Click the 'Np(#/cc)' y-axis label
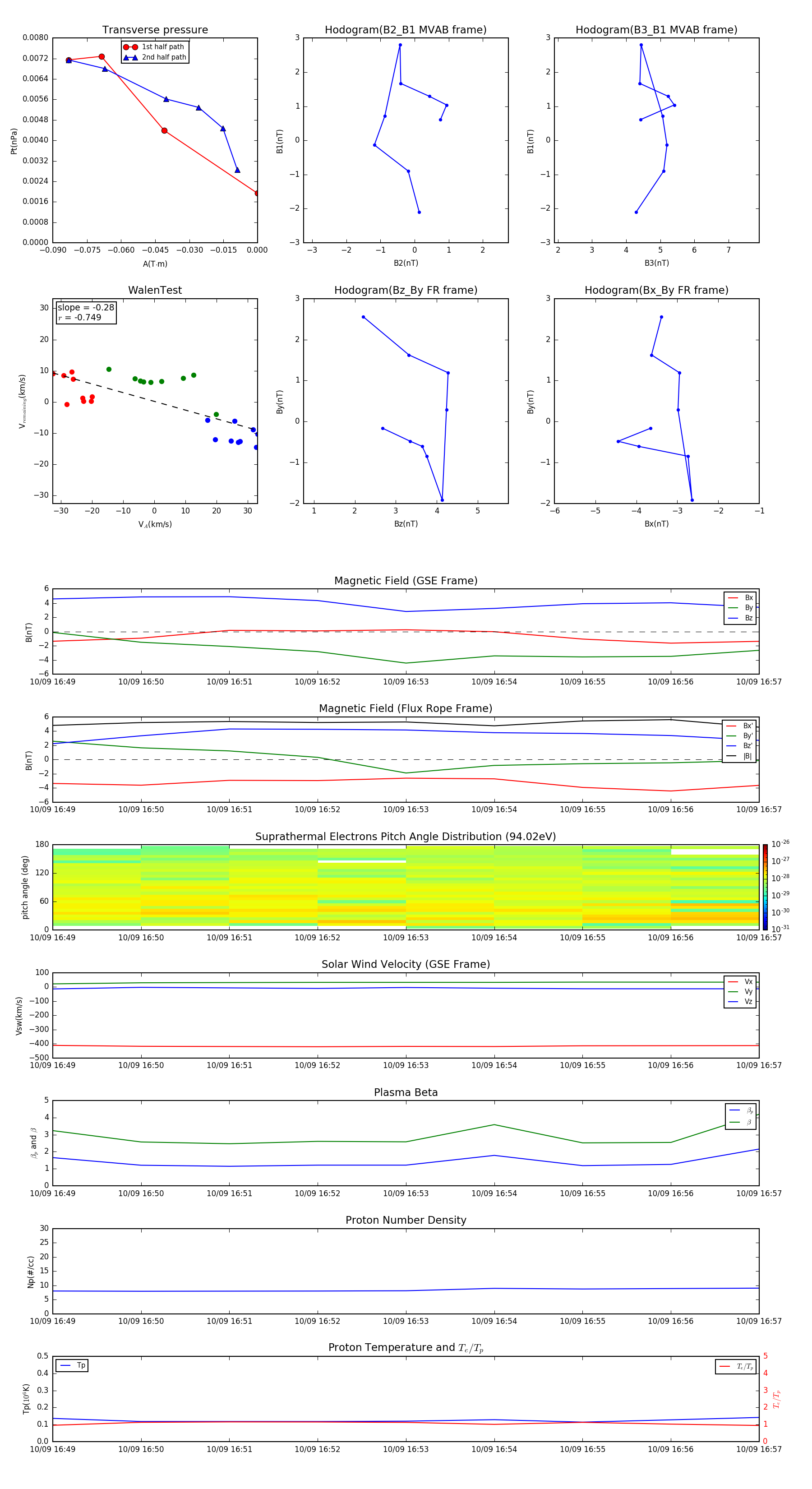Image resolution: width=812 pixels, height=1489 pixels. pos(31,1272)
